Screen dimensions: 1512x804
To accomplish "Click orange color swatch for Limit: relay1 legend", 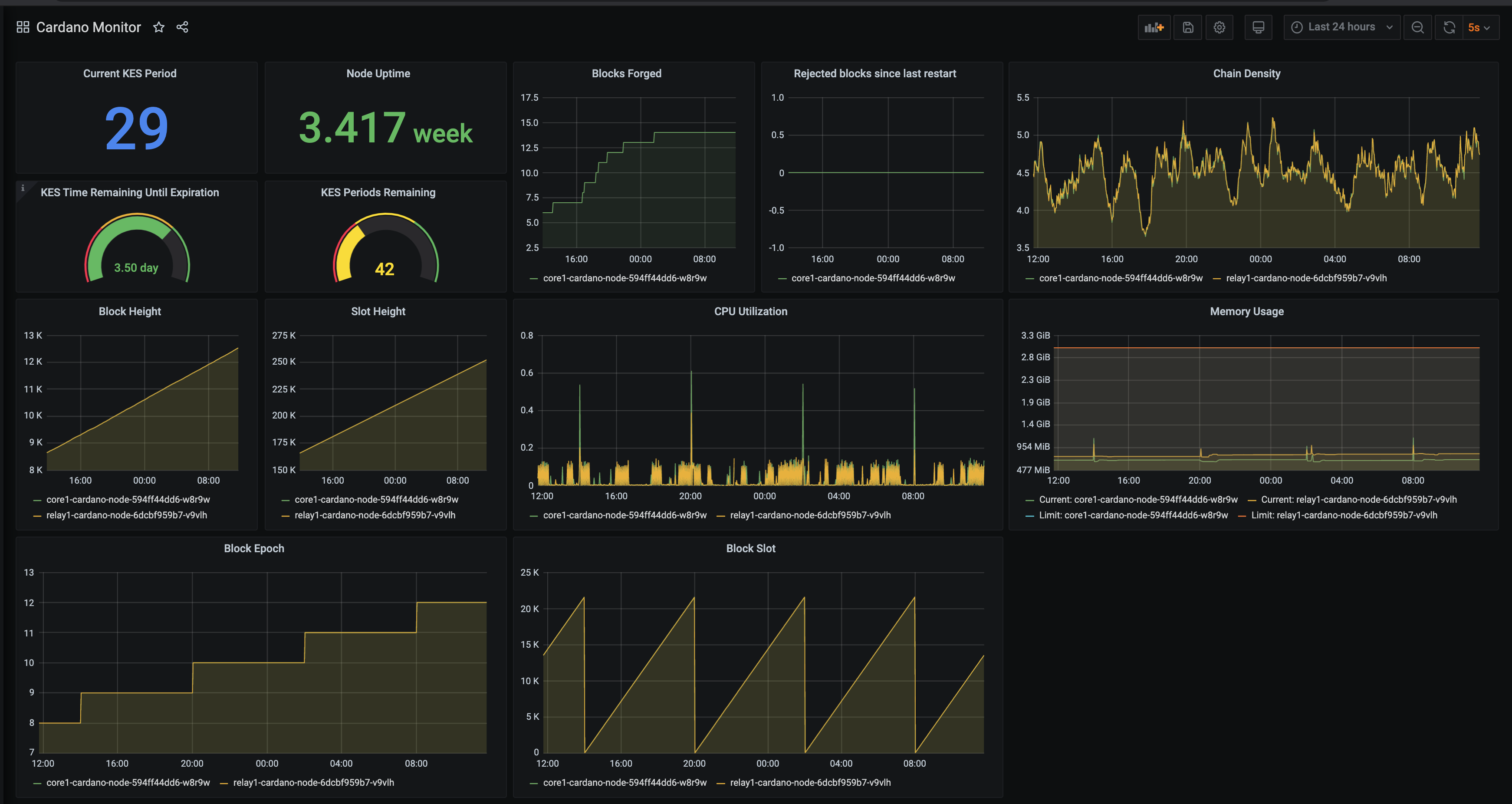I will (1242, 516).
